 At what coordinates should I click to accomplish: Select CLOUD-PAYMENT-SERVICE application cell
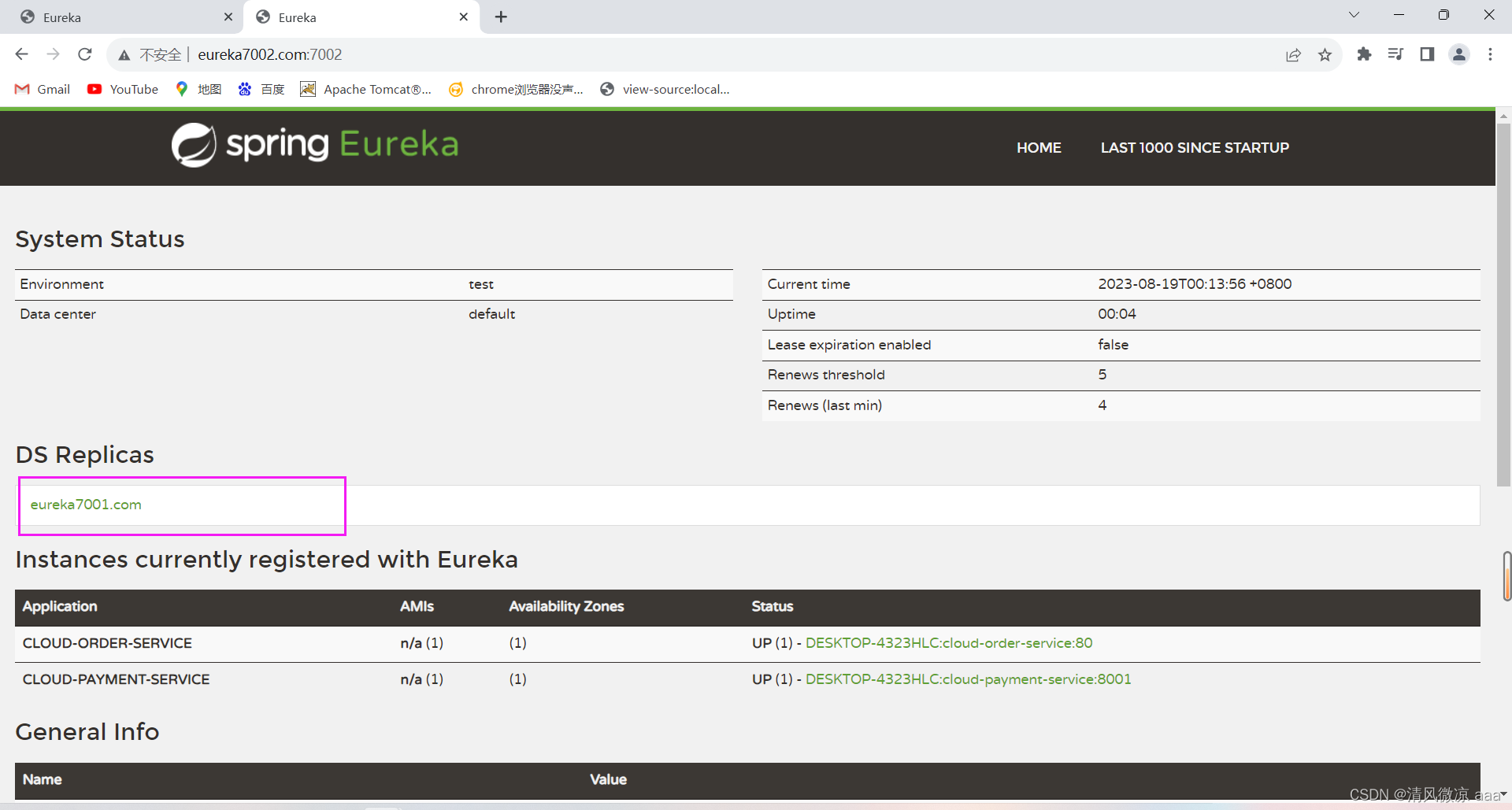pos(116,679)
